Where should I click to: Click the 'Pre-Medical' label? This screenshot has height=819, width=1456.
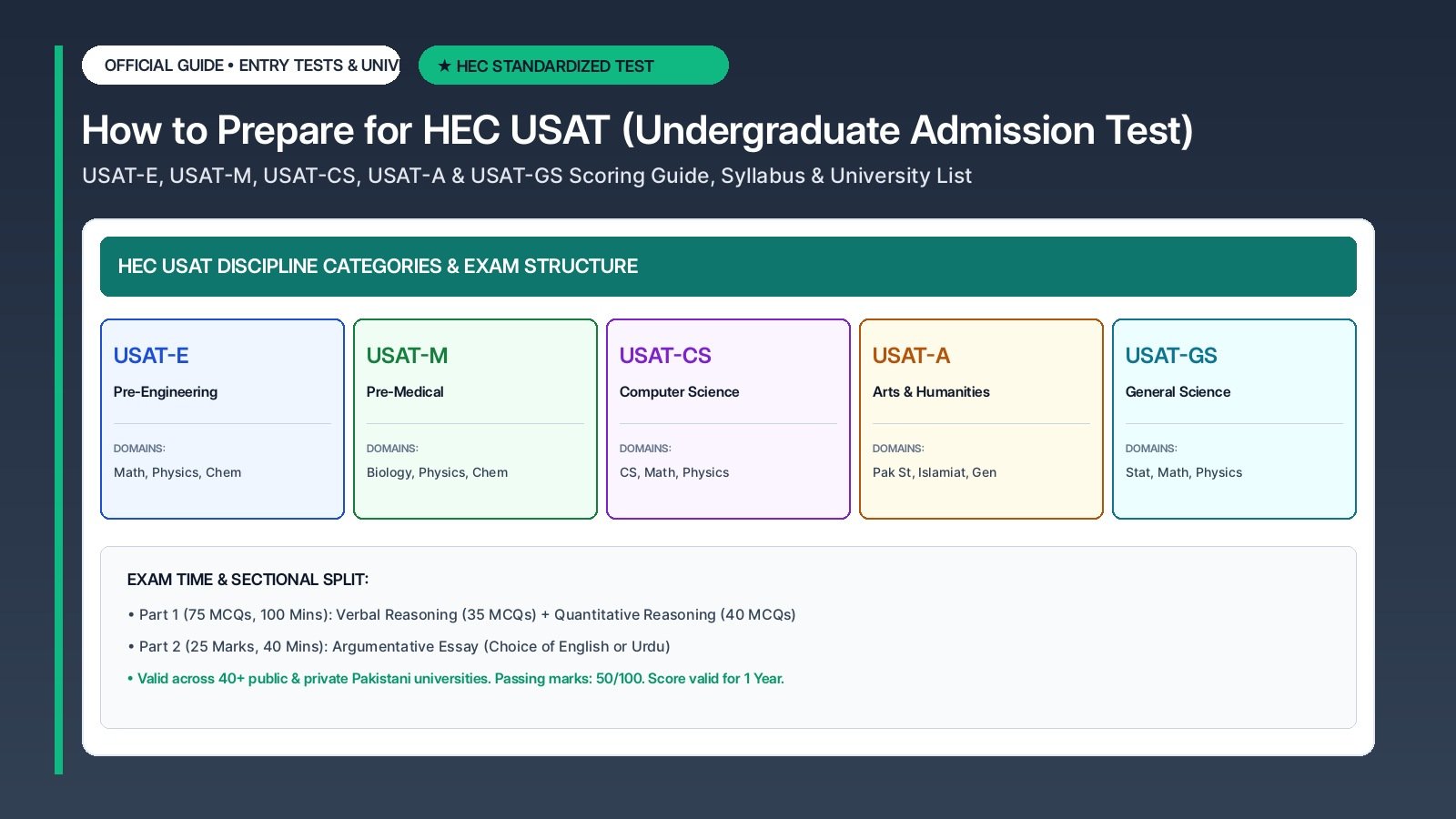coord(405,392)
